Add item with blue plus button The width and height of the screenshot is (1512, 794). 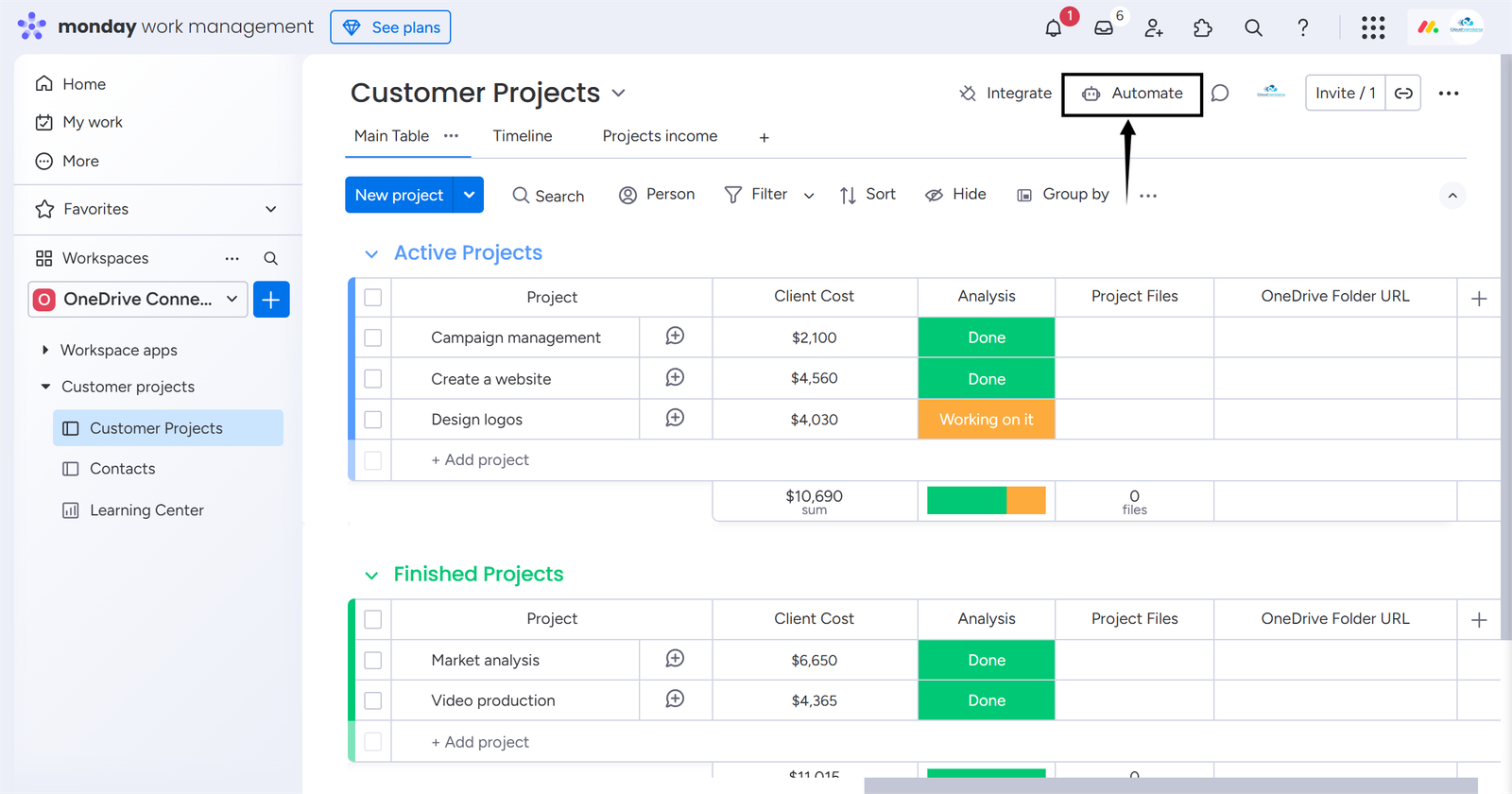[271, 300]
